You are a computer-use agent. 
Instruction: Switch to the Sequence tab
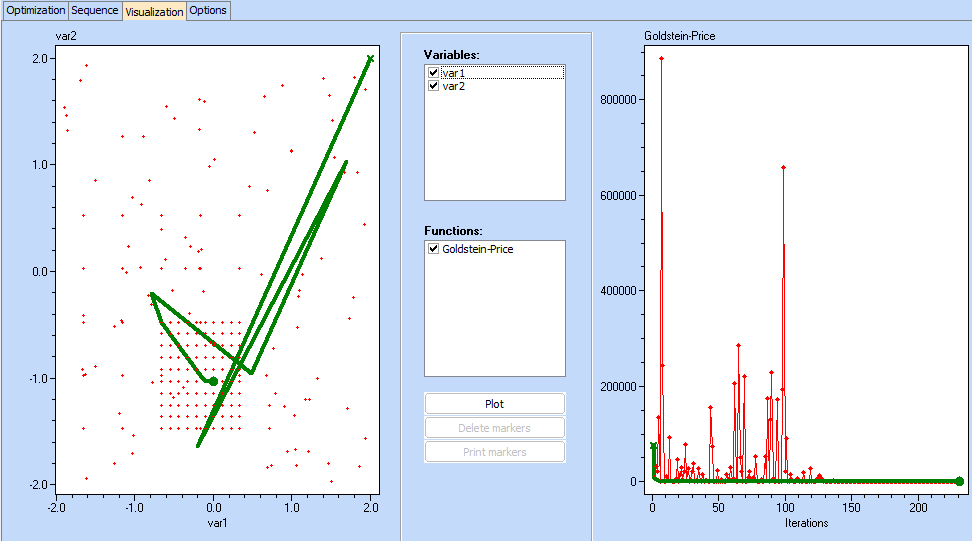click(x=95, y=10)
